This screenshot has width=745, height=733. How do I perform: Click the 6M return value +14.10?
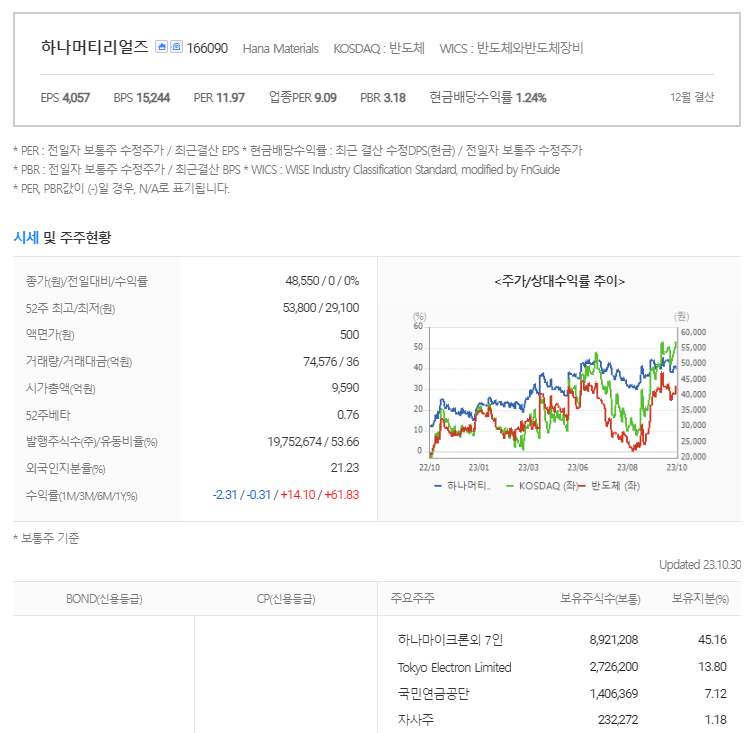tap(298, 495)
